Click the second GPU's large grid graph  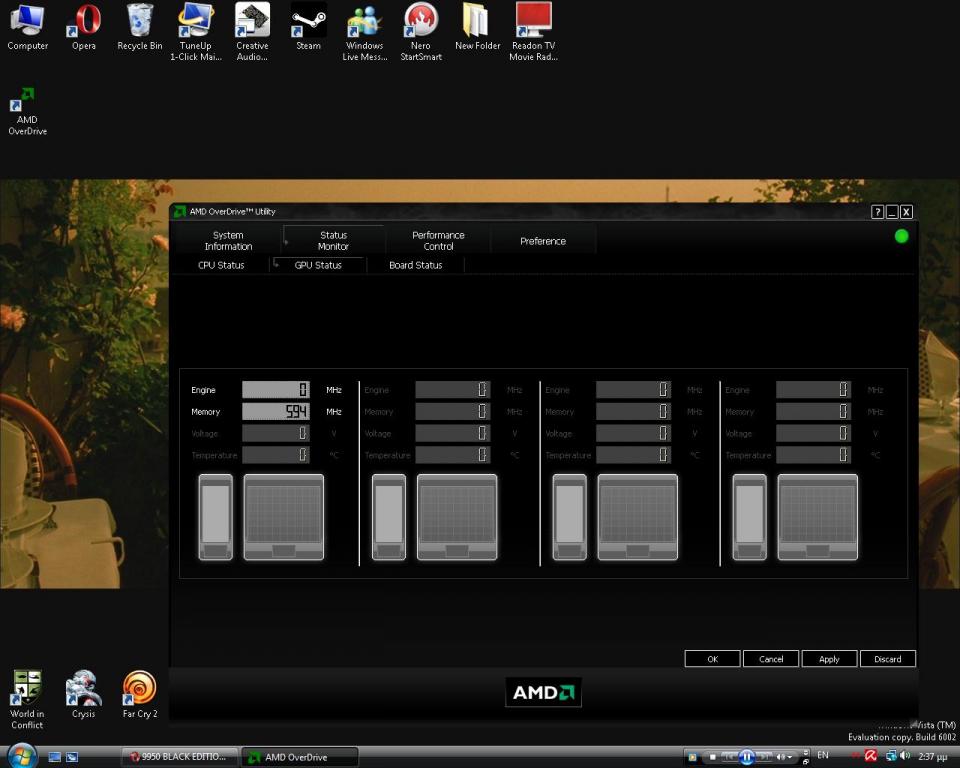point(457,517)
